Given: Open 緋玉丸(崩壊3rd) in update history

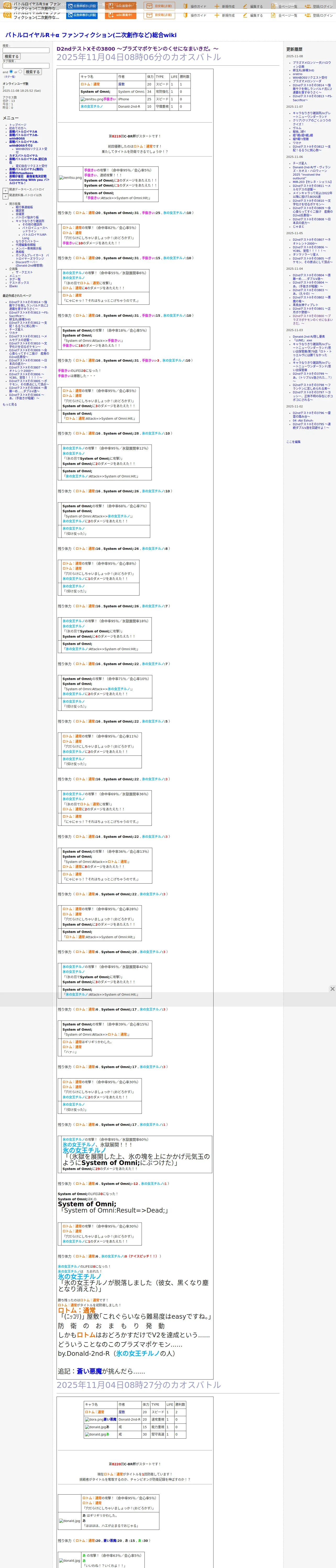Looking at the screenshot, I should click(303, 70).
